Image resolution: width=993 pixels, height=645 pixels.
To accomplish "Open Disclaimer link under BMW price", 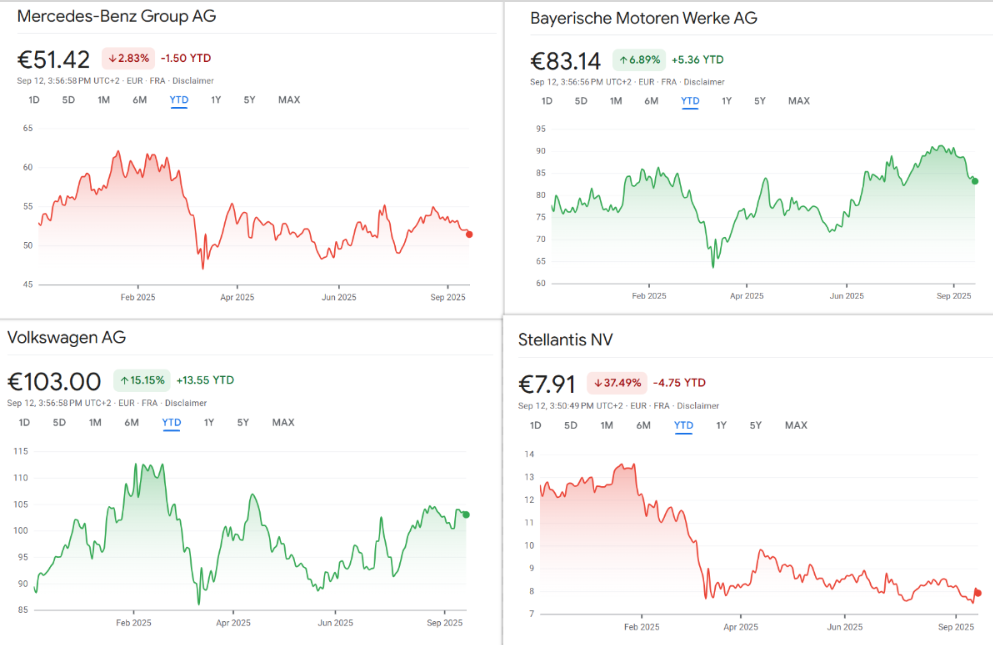I will coord(704,82).
